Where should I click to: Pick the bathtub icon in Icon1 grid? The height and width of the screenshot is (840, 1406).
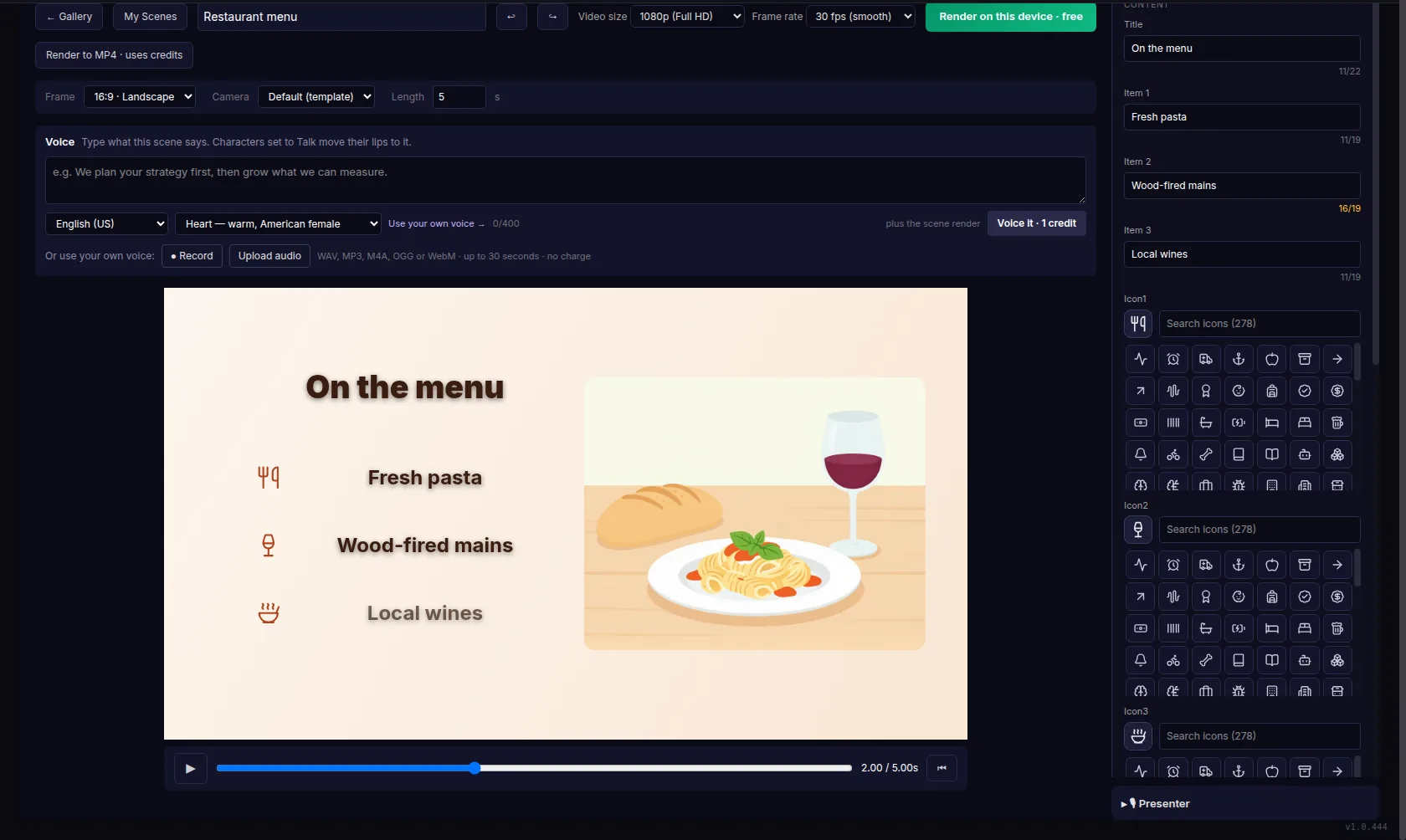coord(1206,423)
